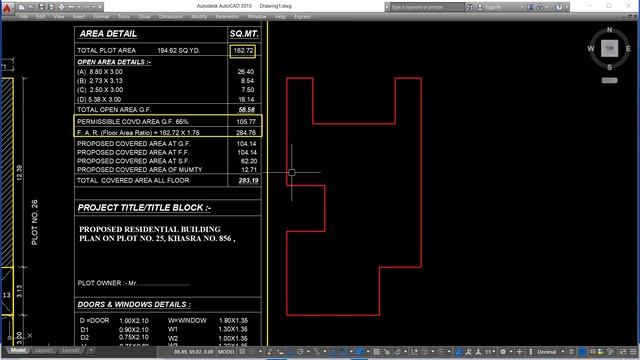Click the blue hardware acceleration status icon

(x=582, y=351)
